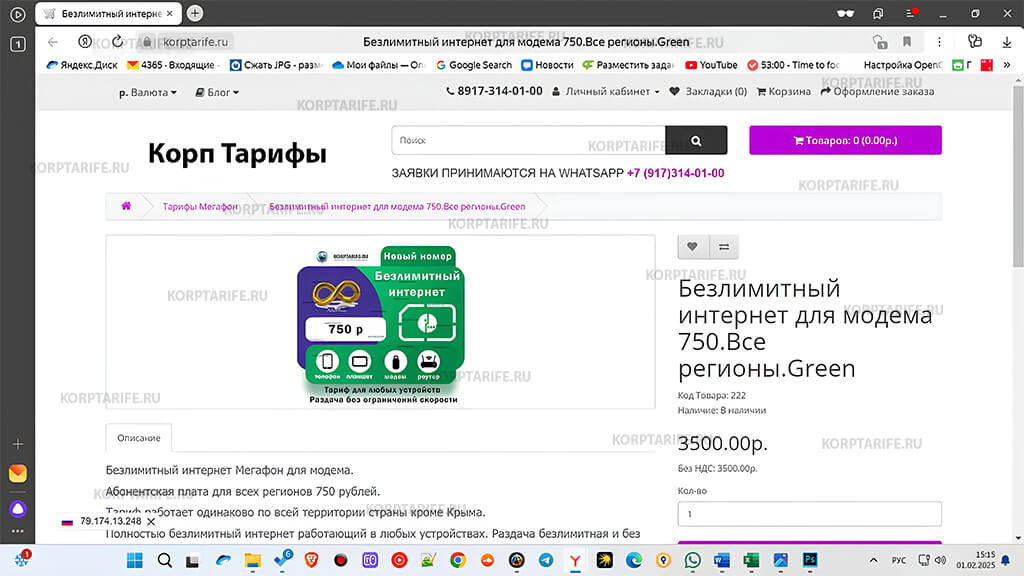Open the Закладки (0) link
The image size is (1024, 576).
[709, 91]
